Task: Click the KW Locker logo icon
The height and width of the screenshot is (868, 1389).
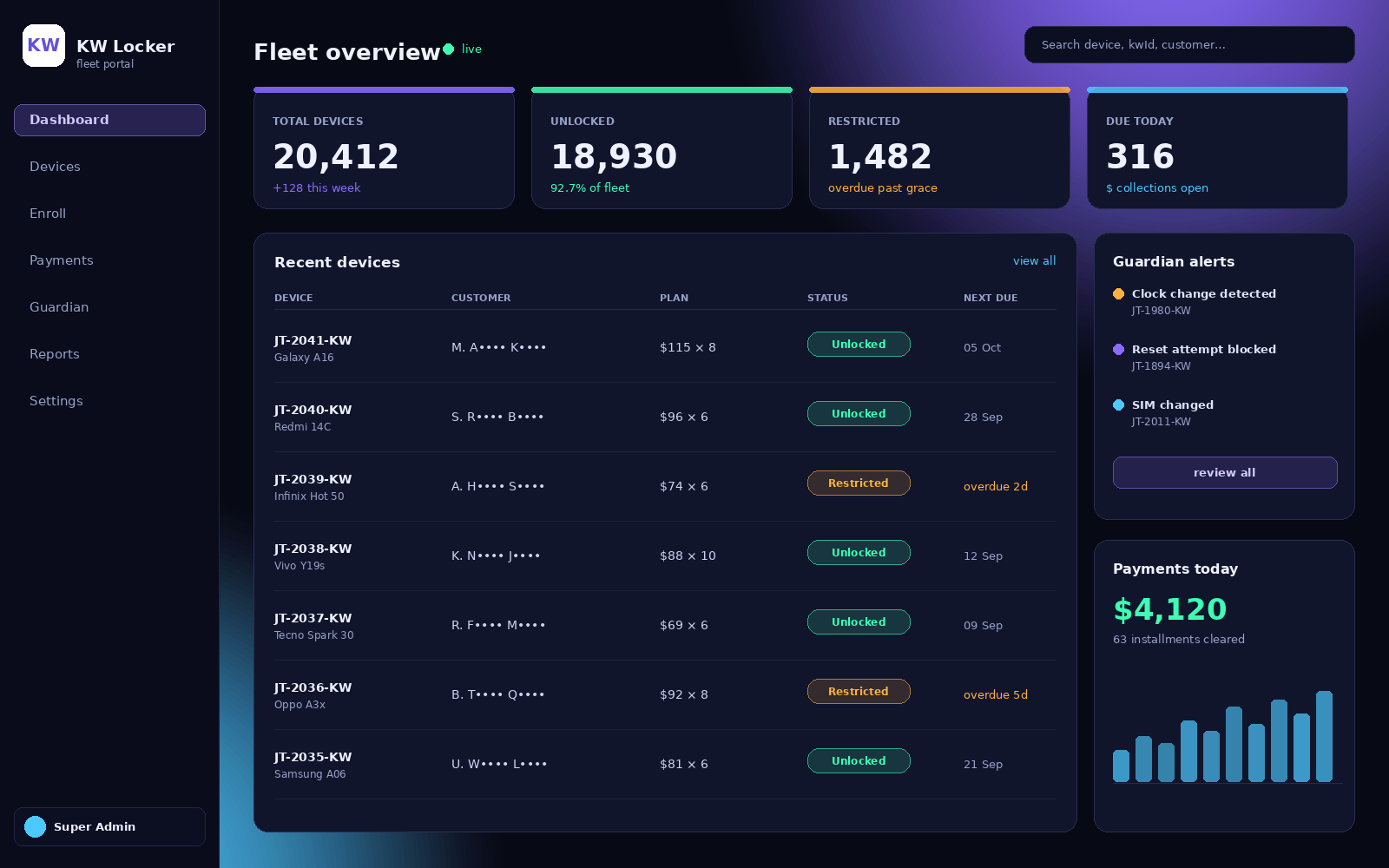Action: point(43,45)
